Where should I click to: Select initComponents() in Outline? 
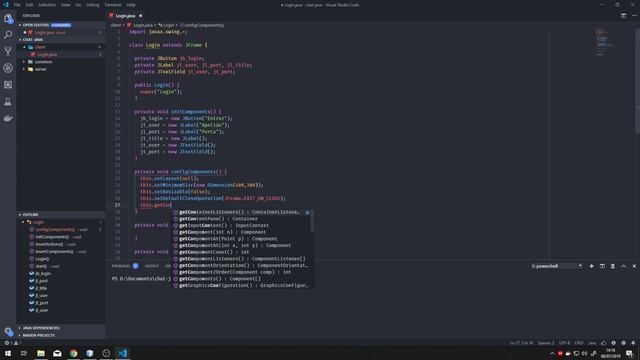pos(61,237)
